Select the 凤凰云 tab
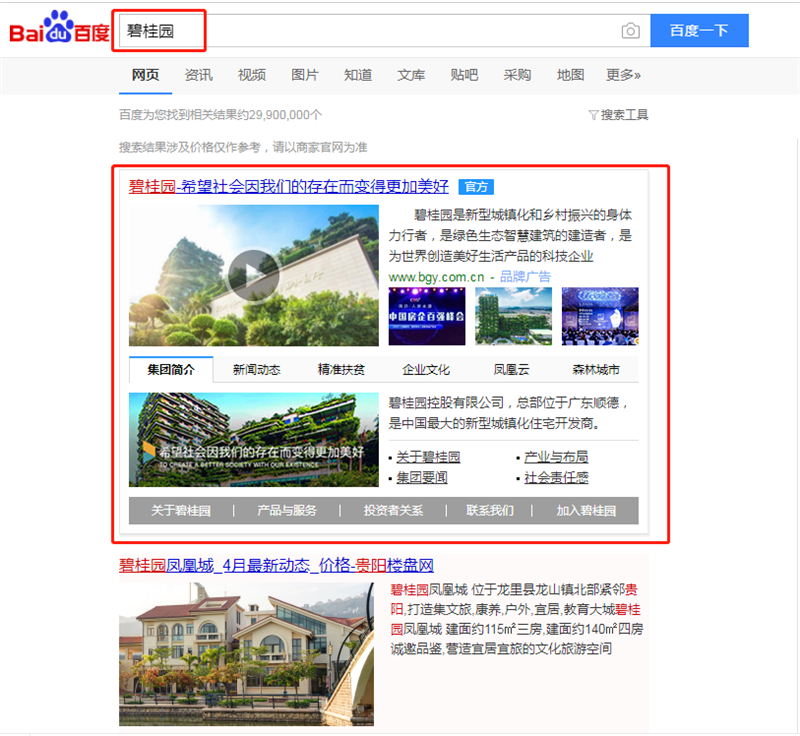800x736 pixels. [512, 370]
